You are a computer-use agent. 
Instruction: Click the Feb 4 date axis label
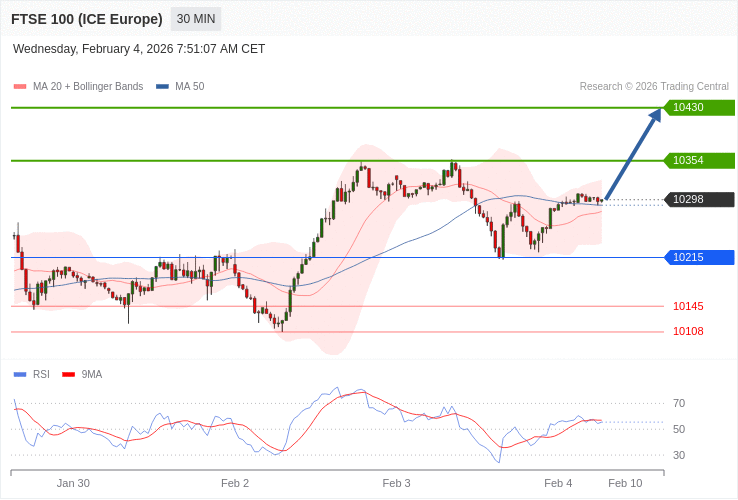(x=558, y=484)
